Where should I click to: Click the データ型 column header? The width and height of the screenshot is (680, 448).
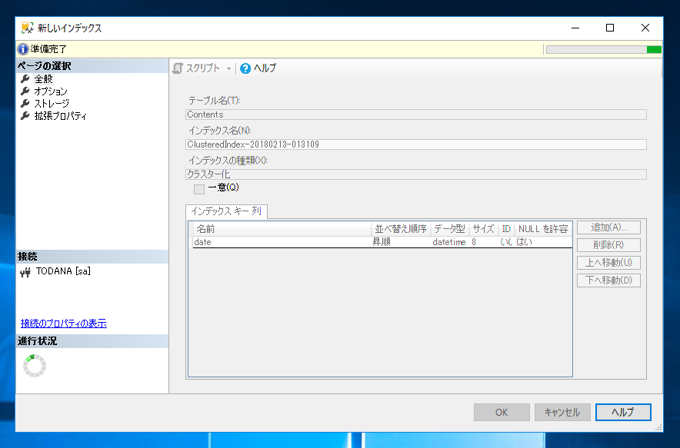point(450,229)
